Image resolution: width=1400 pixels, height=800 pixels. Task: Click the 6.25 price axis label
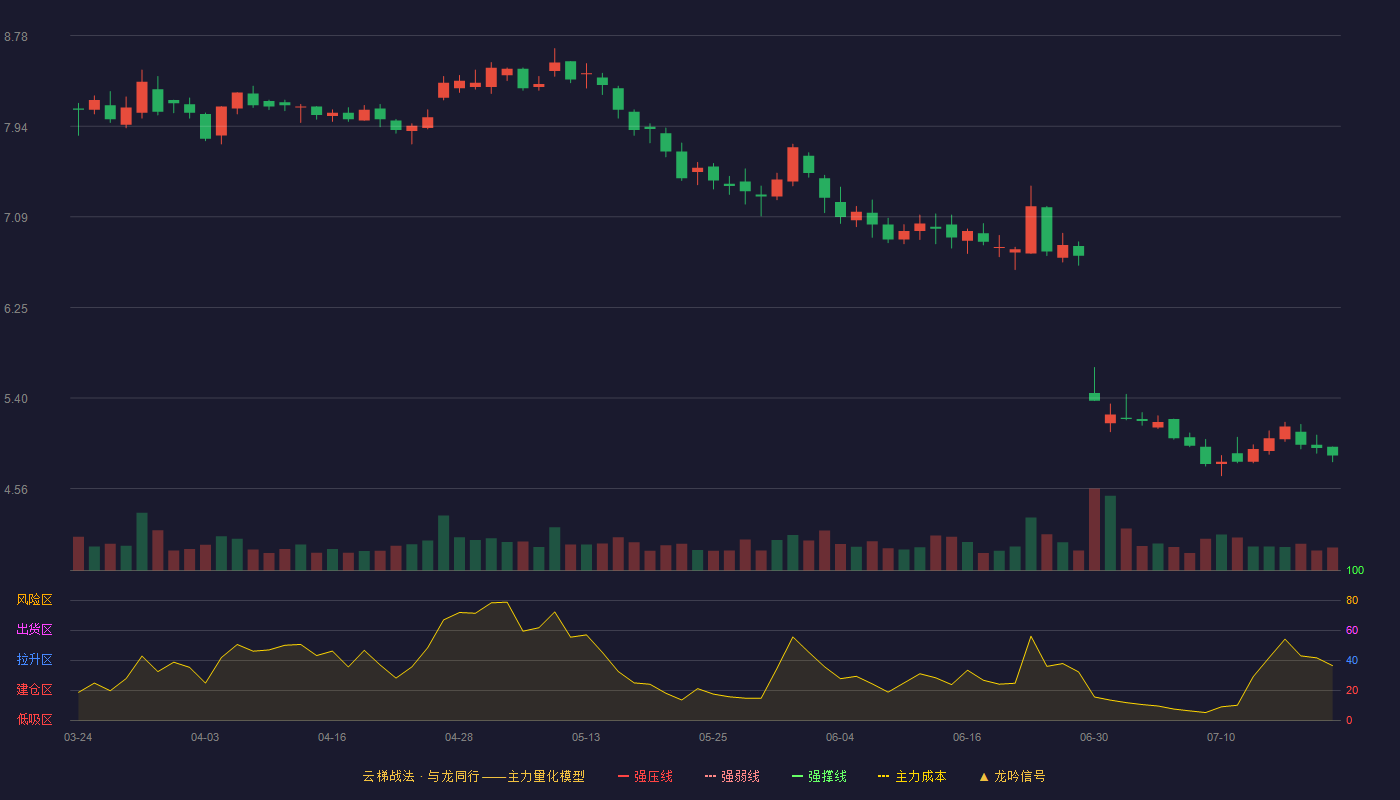(16, 309)
